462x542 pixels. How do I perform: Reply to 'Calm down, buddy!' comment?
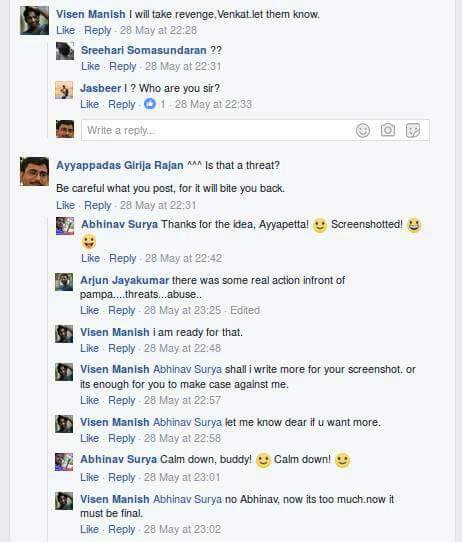click(122, 477)
